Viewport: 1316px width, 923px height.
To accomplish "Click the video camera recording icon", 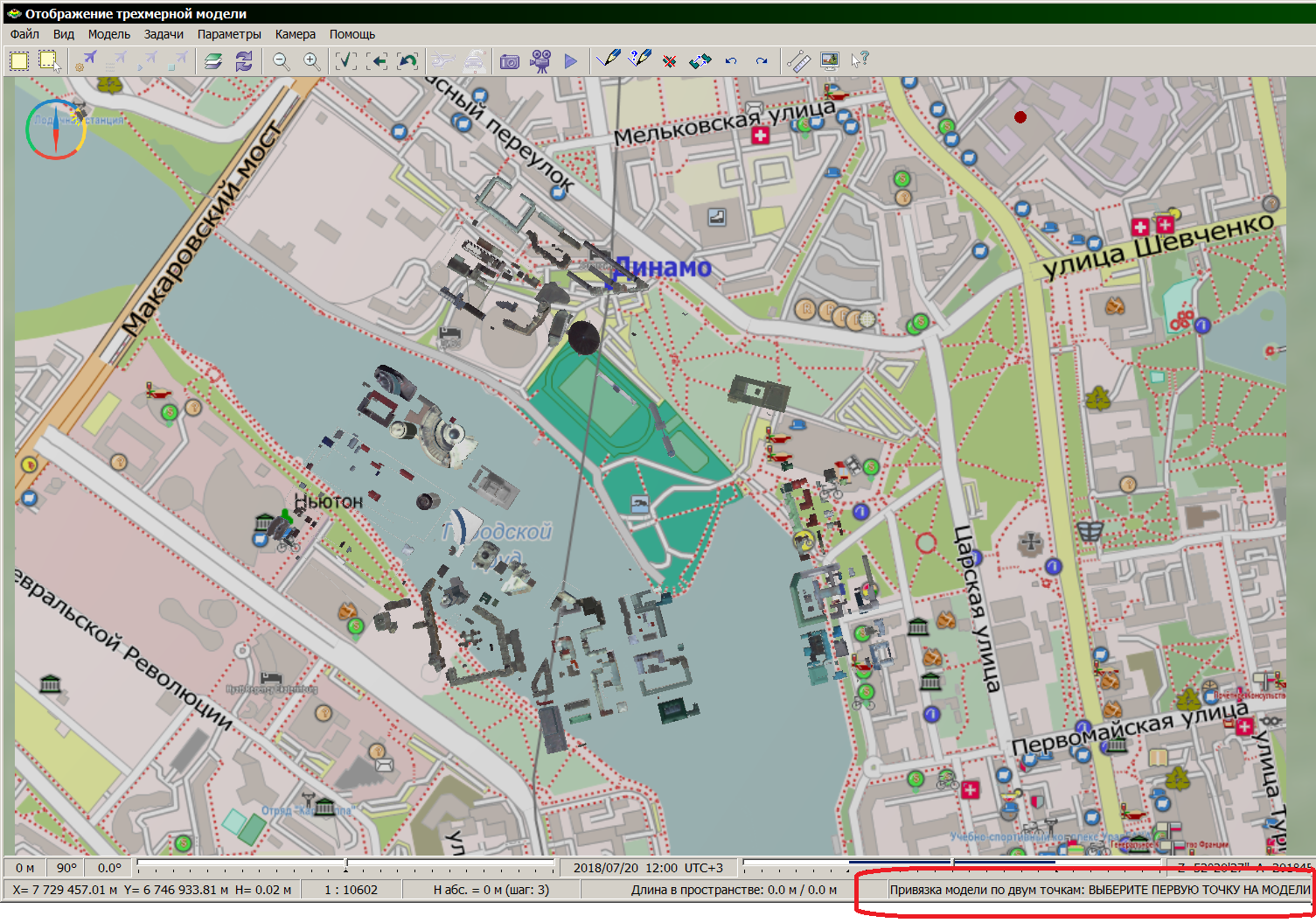I will point(541,60).
